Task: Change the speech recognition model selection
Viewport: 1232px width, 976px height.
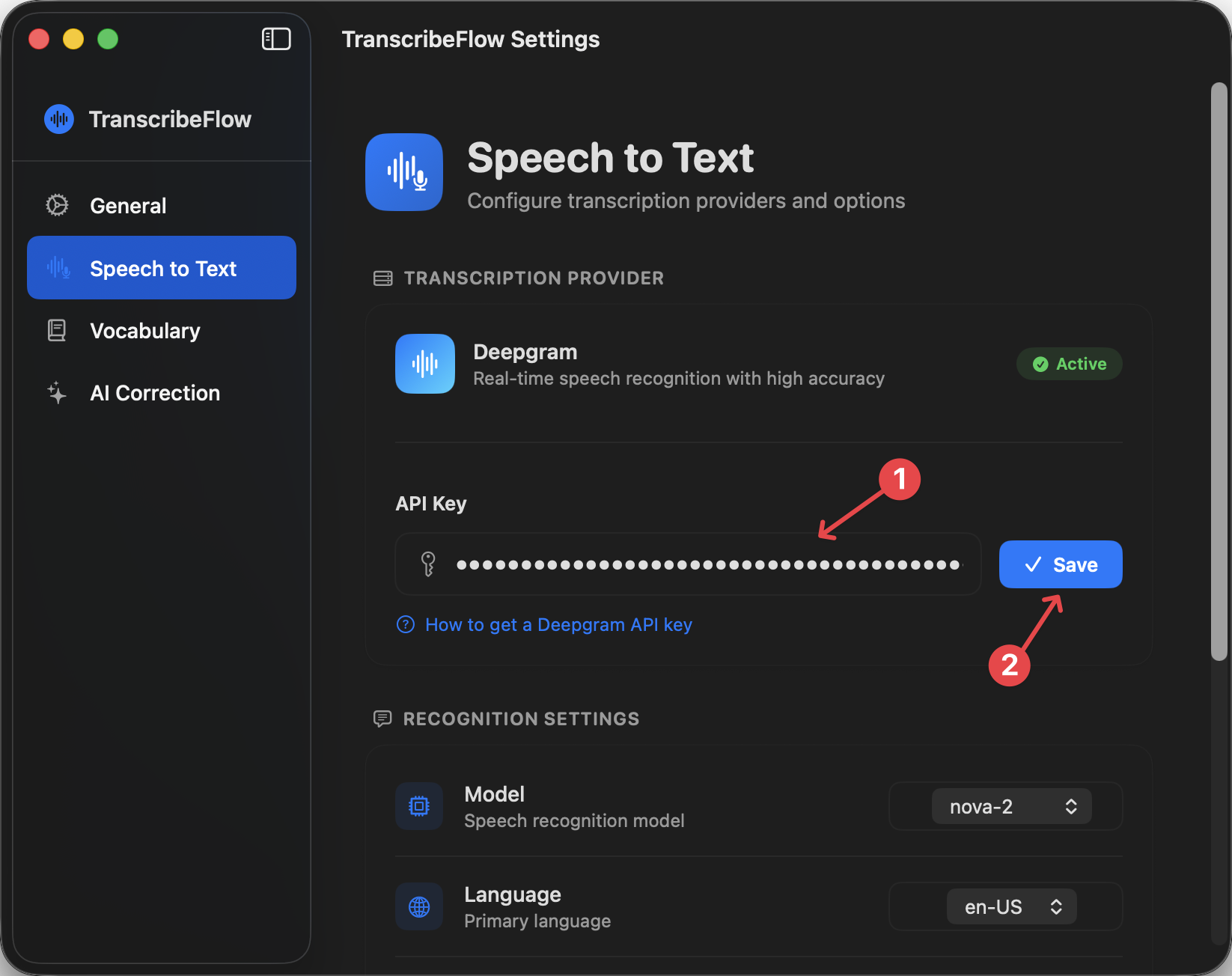Action: (x=1006, y=806)
